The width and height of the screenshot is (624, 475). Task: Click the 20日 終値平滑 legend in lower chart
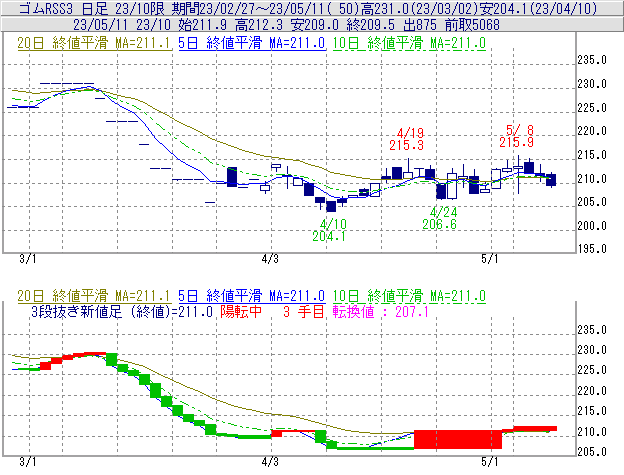click(x=94, y=296)
